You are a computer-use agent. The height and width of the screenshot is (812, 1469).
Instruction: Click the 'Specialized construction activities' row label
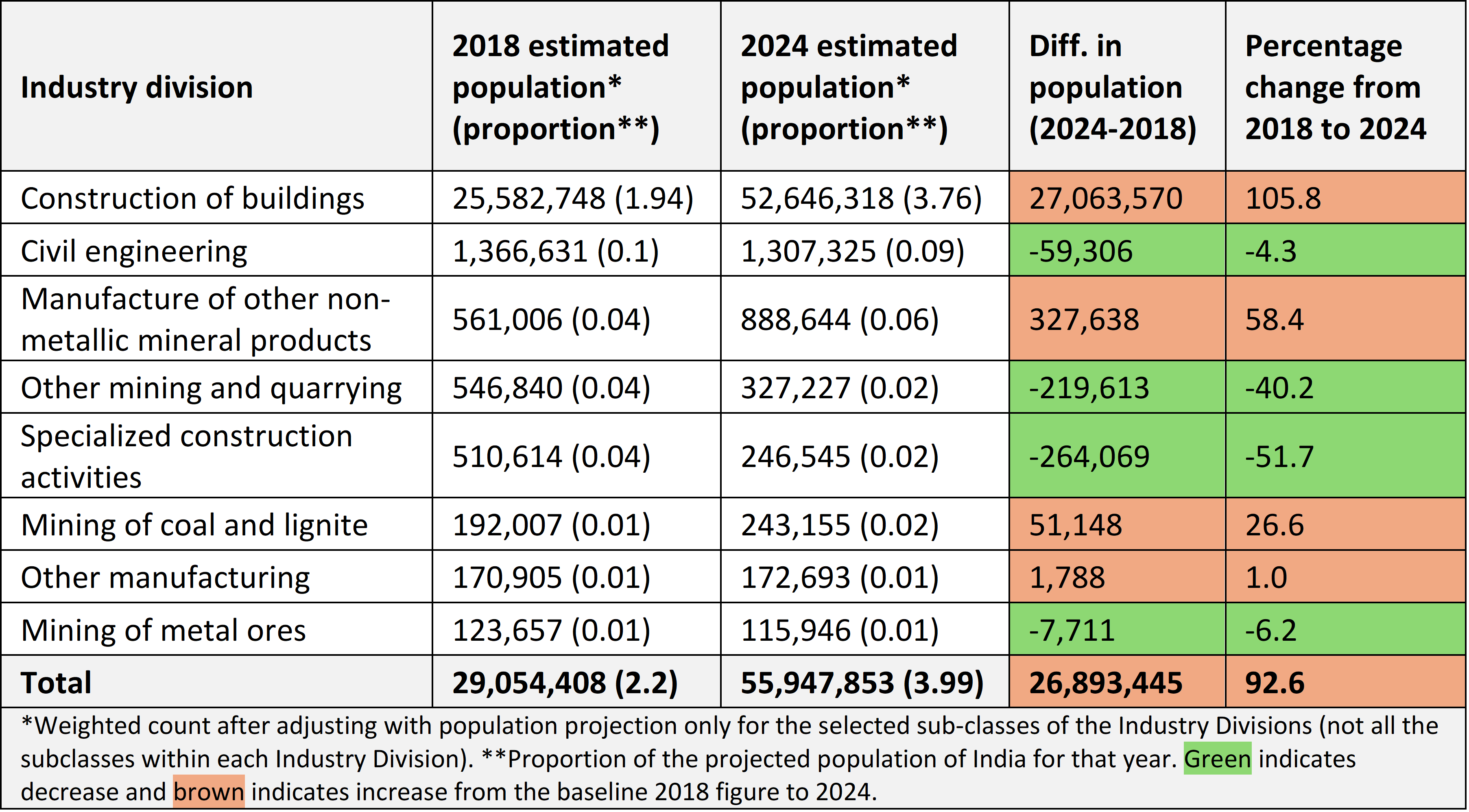click(187, 456)
